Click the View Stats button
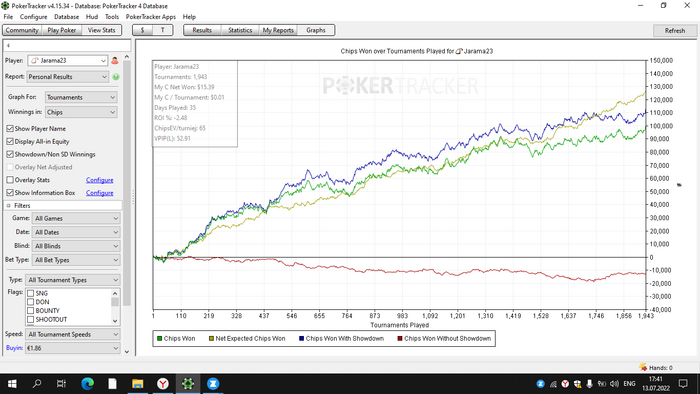This screenshot has width=700, height=394. coord(101,30)
